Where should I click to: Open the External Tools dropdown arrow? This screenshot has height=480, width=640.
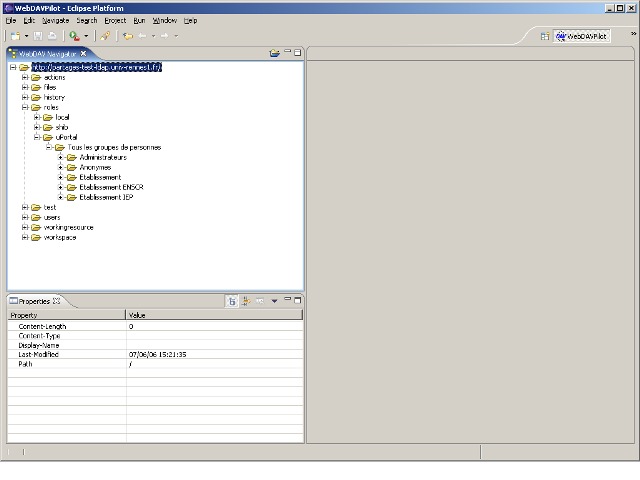86,36
